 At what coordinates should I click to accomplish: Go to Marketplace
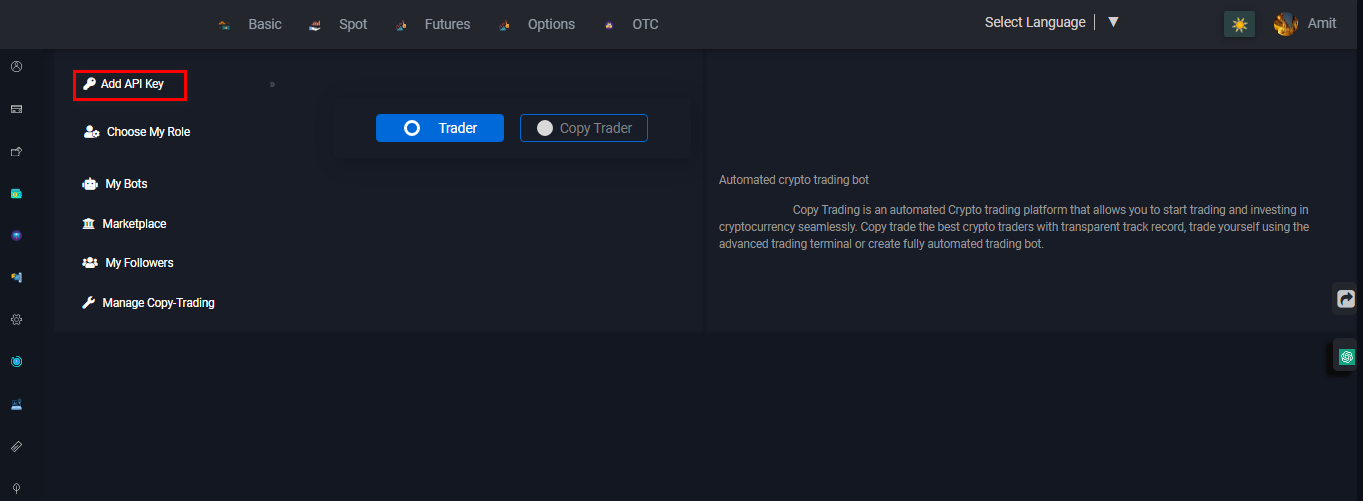[x=124, y=224]
